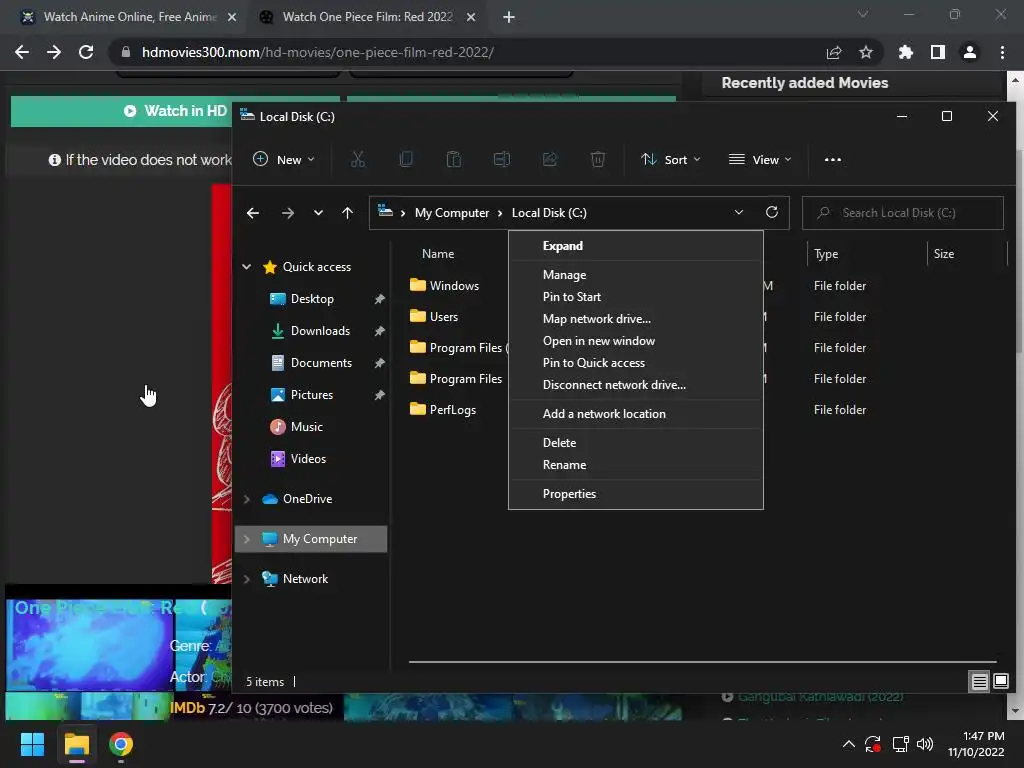Click Chrome icon in taskbar
The width and height of the screenshot is (1024, 768).
click(121, 744)
